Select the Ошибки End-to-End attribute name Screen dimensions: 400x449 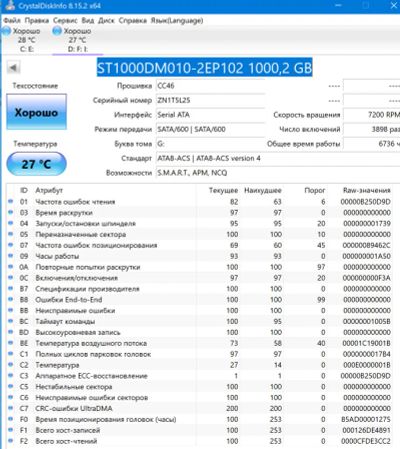pos(69,300)
